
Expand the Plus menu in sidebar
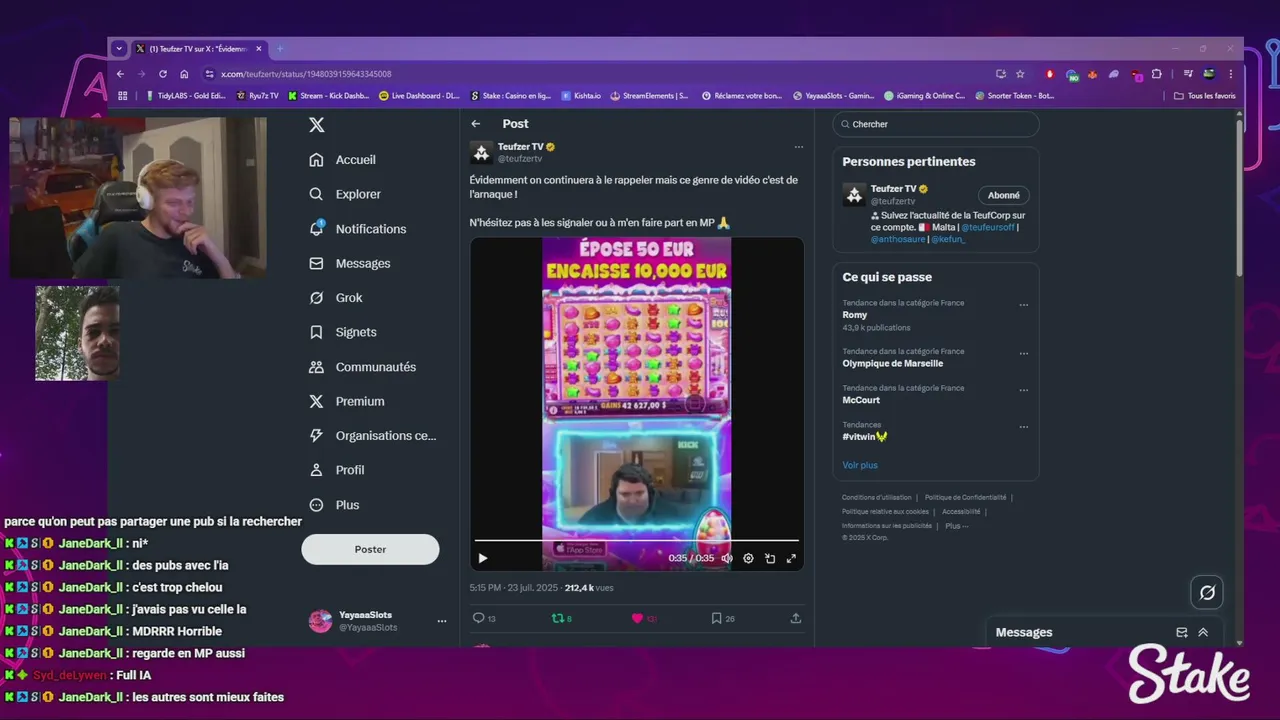334,505
